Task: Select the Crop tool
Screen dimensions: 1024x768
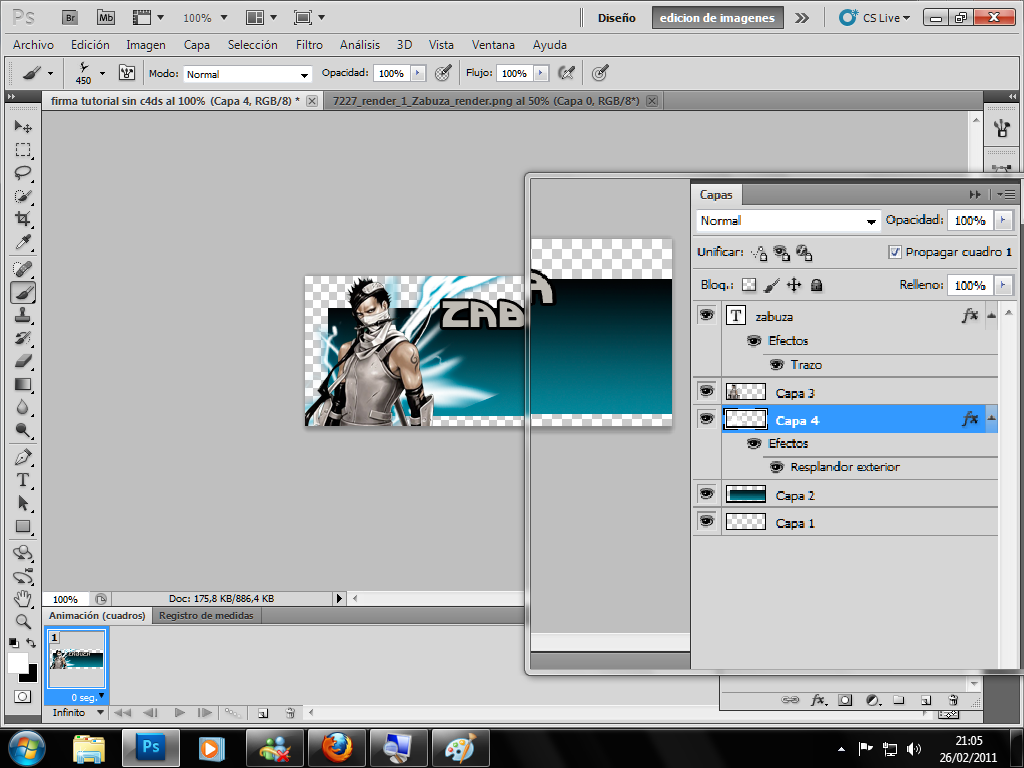Action: click(23, 219)
